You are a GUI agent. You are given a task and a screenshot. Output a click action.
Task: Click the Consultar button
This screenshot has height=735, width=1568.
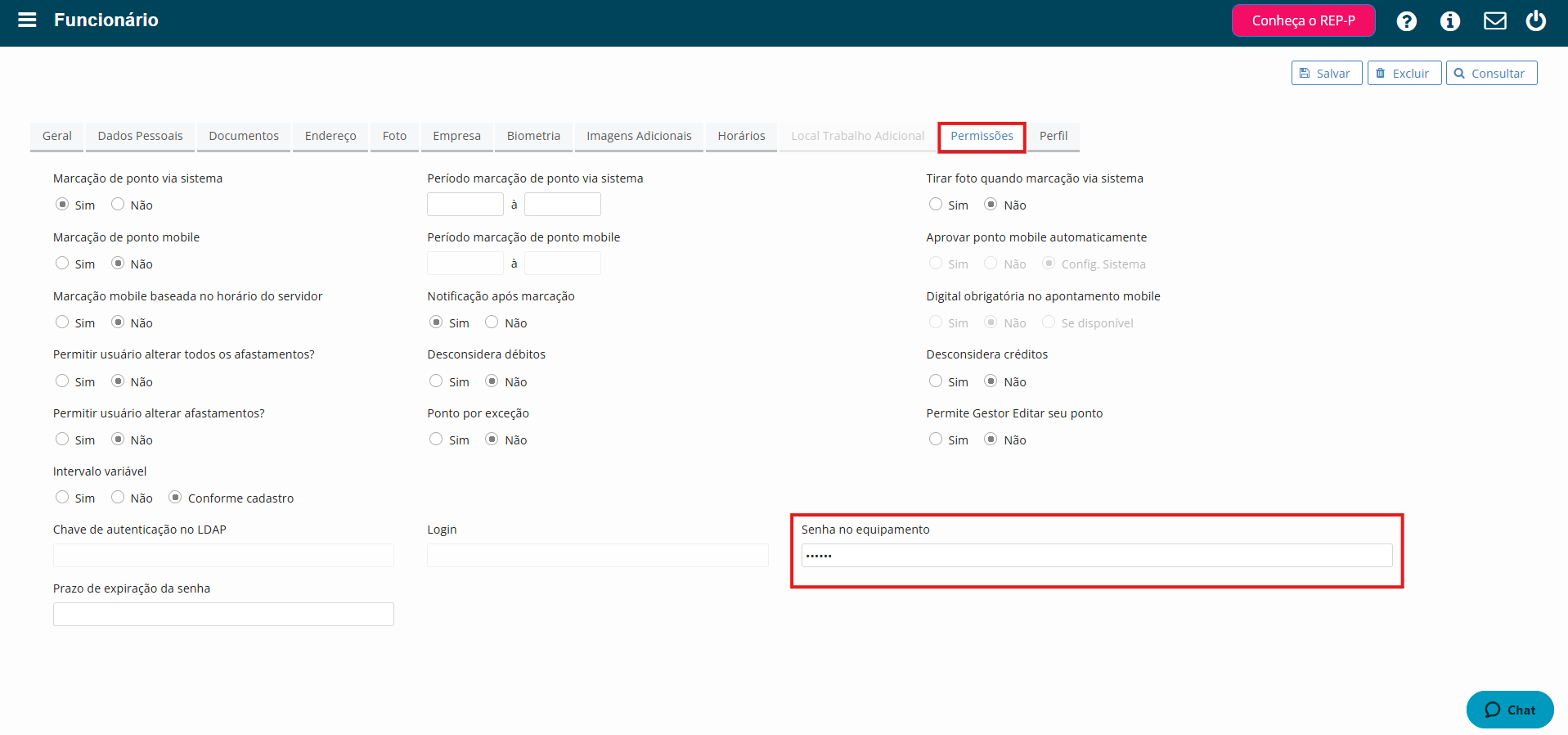click(x=1491, y=73)
